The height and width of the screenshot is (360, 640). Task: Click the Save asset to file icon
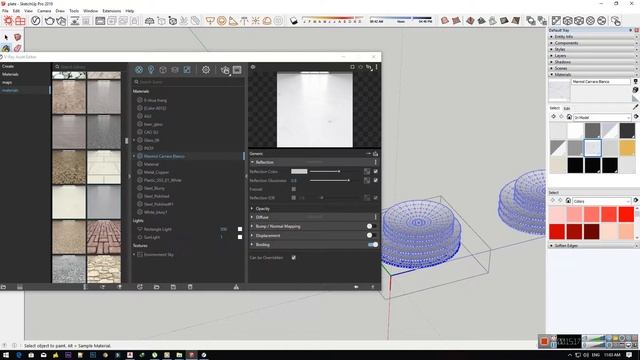[173, 287]
